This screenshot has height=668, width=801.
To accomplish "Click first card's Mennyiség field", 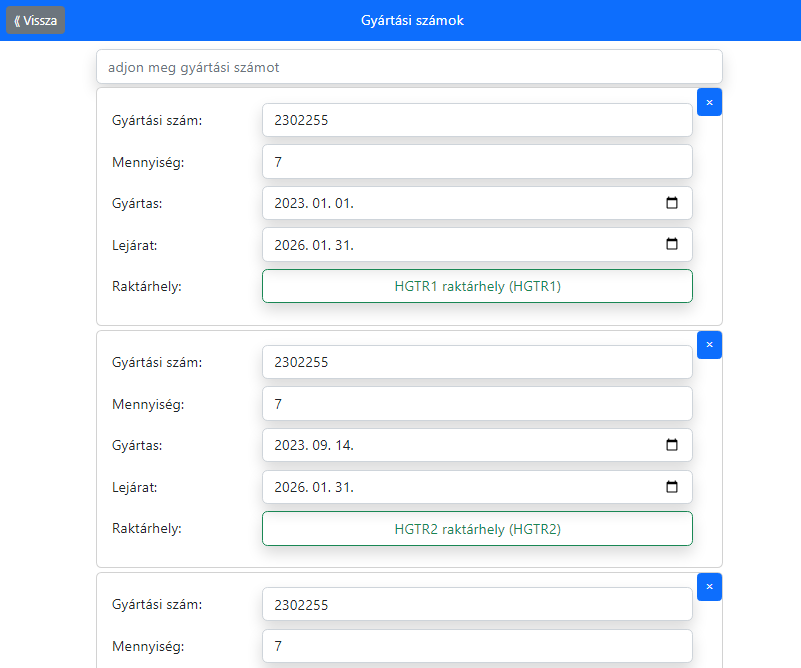I will point(477,161).
